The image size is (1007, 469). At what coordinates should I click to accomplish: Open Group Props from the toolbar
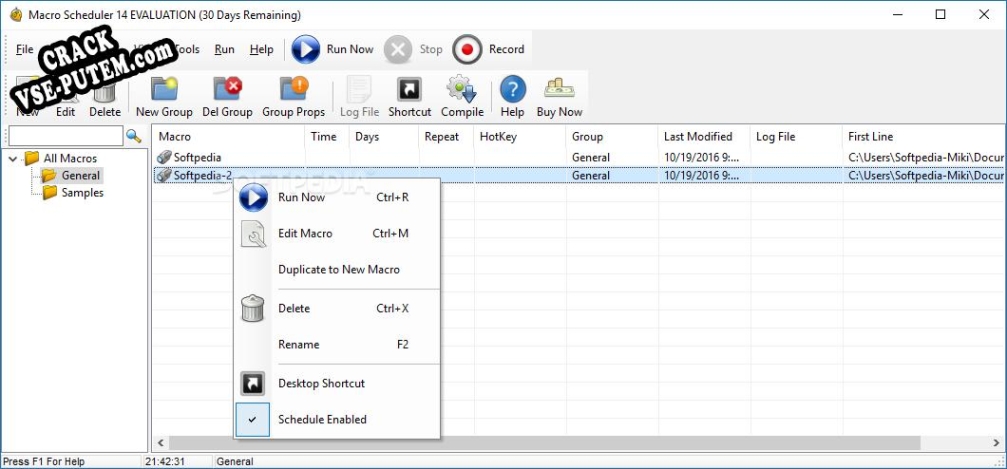[293, 97]
